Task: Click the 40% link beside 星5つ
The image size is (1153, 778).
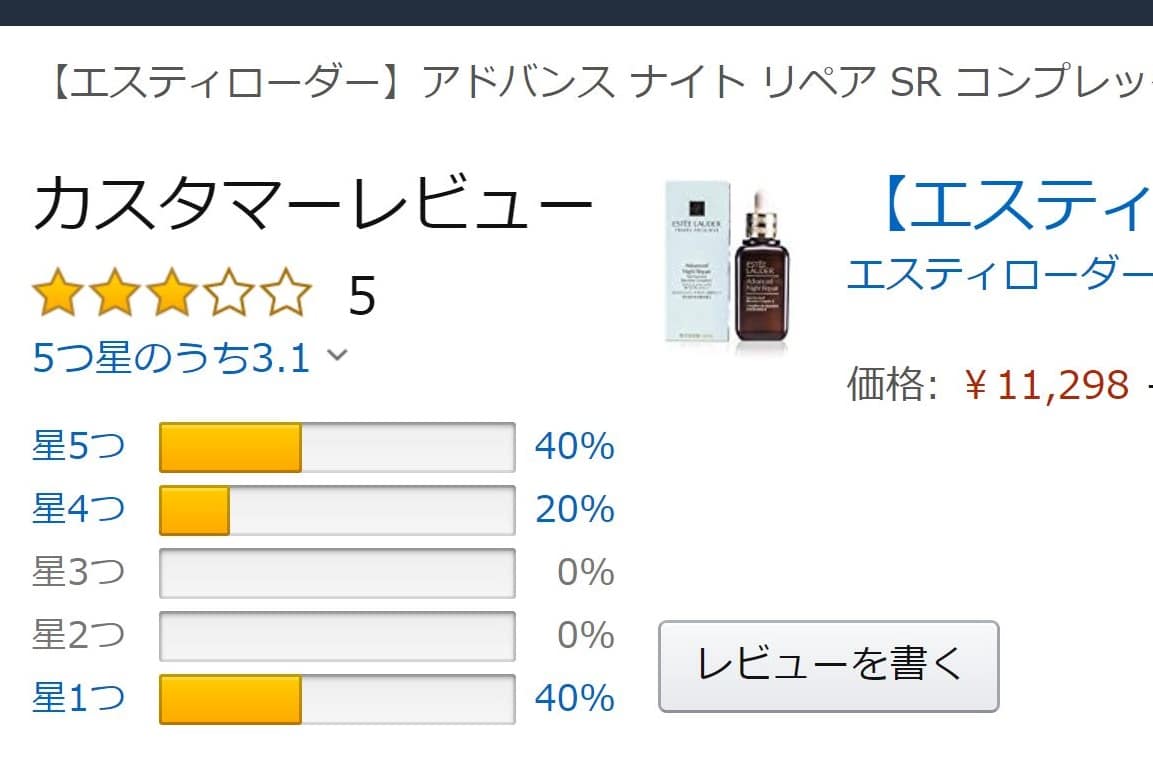Action: (x=574, y=447)
